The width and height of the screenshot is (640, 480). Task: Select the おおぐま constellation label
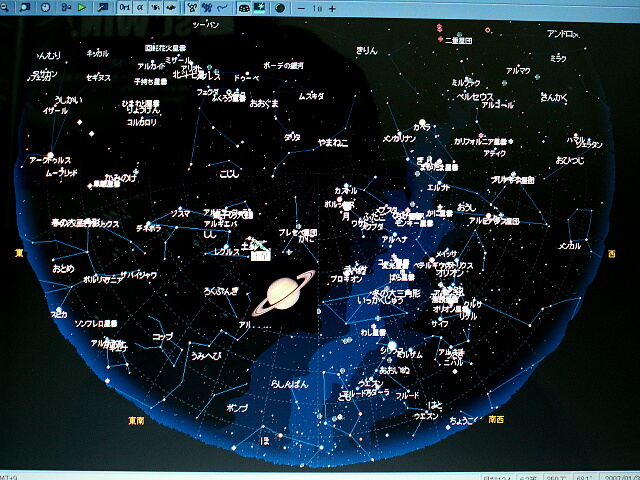coord(264,103)
